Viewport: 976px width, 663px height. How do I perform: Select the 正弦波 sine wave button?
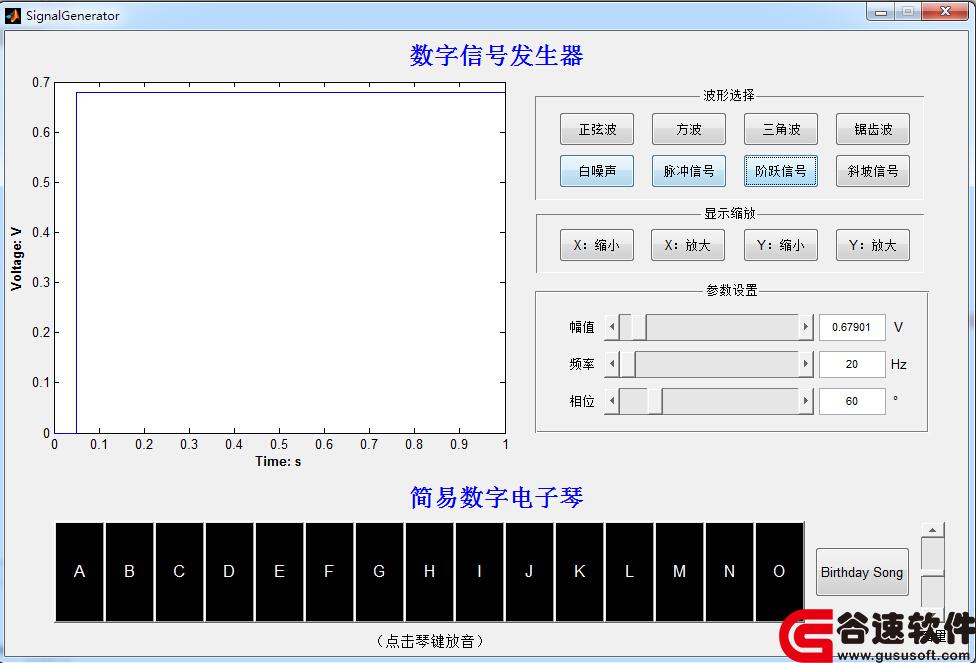[597, 129]
